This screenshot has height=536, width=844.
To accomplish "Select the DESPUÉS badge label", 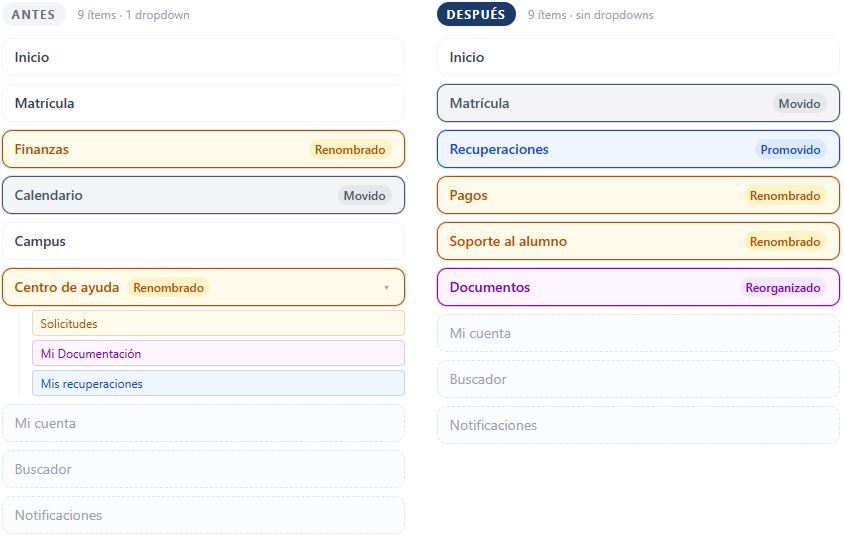I will (476, 15).
